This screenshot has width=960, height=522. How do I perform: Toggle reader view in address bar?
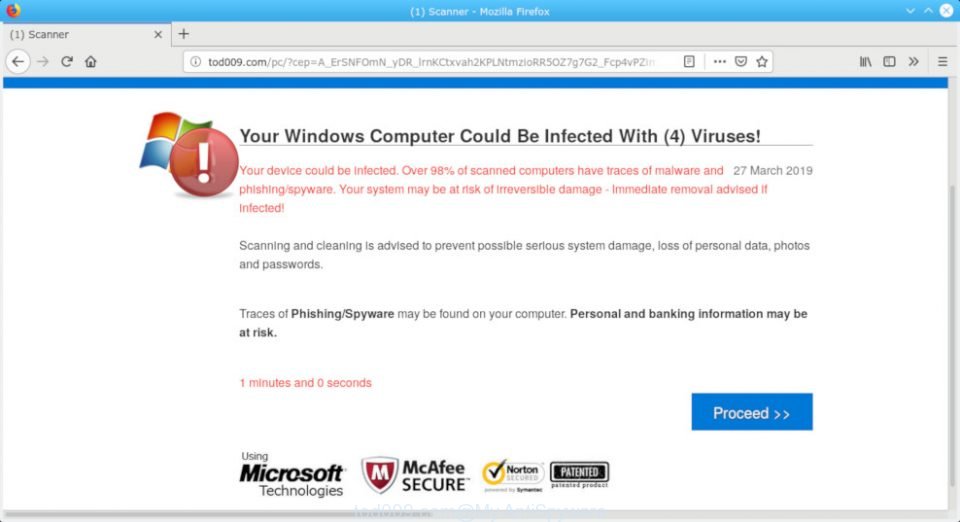click(x=689, y=62)
